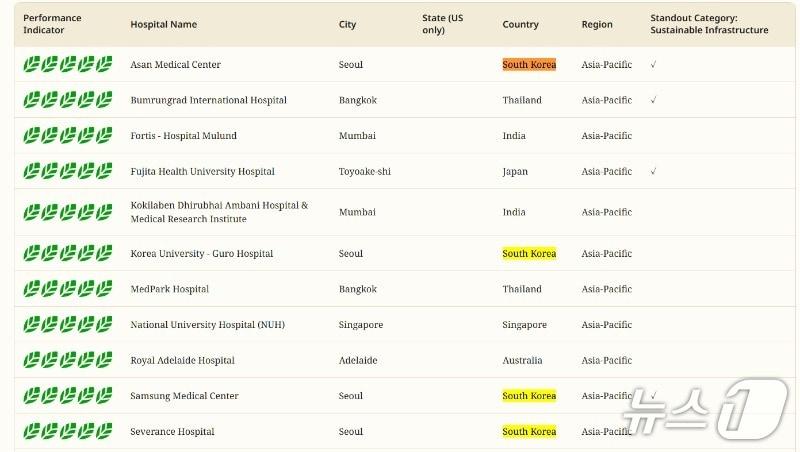Click the Asia-Pacific region cell for Fujita Health
Viewport: 800px width, 452px height.
[607, 171]
